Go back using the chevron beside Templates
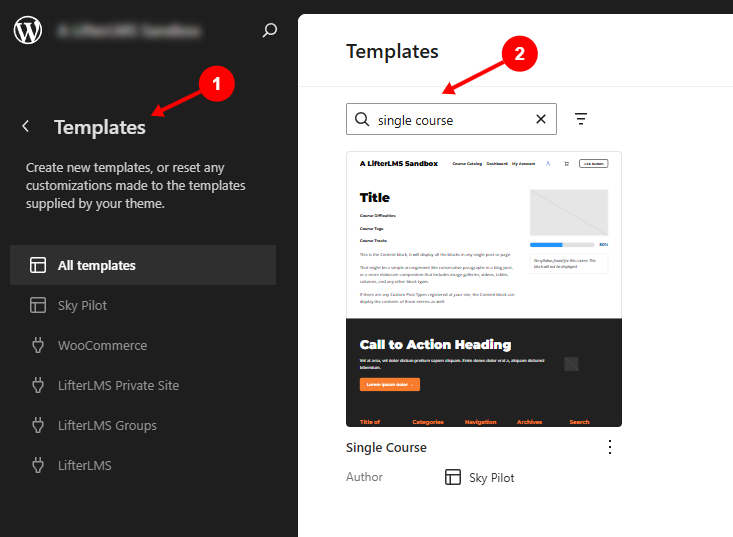 [26, 126]
